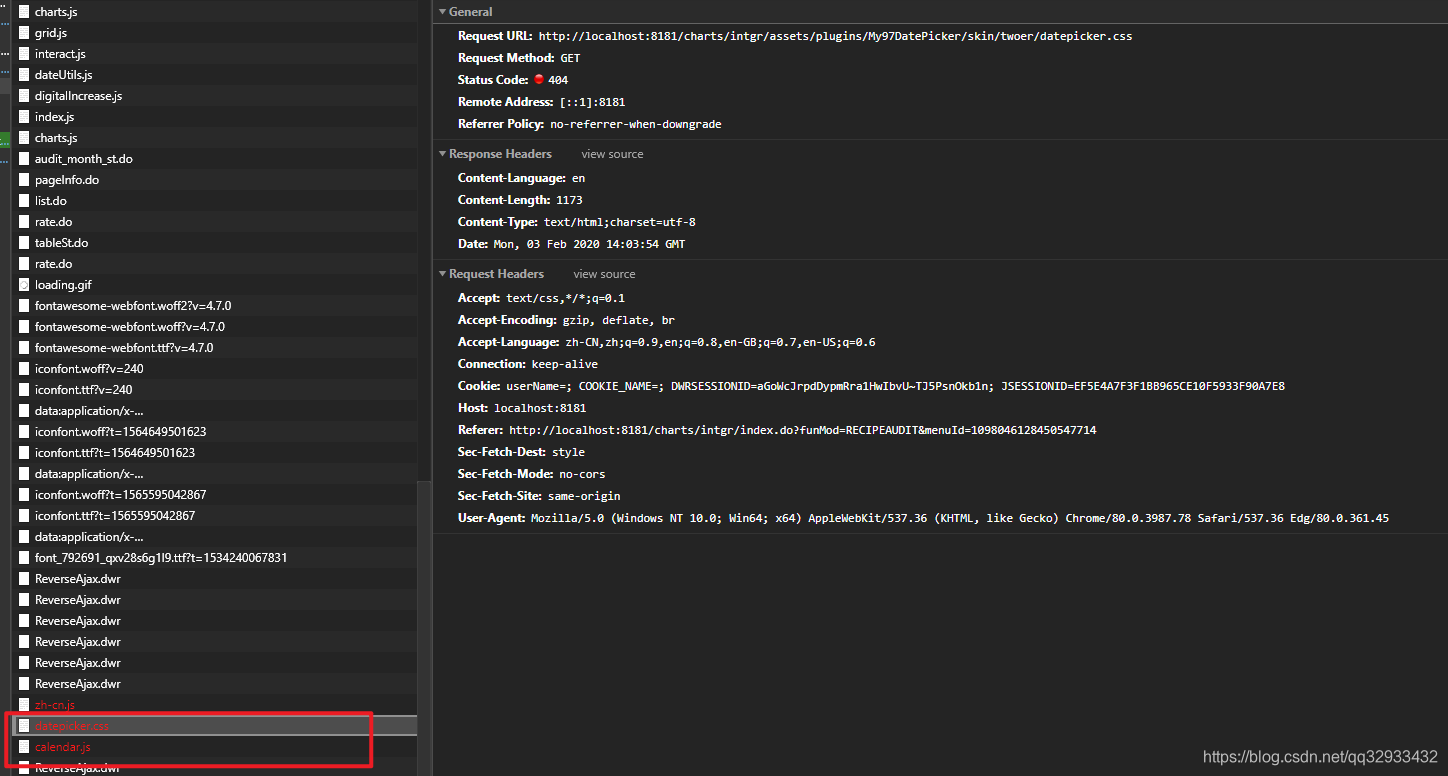
Task: Select the iconfont.woff?t=1565595042867 request
Action: [215, 495]
